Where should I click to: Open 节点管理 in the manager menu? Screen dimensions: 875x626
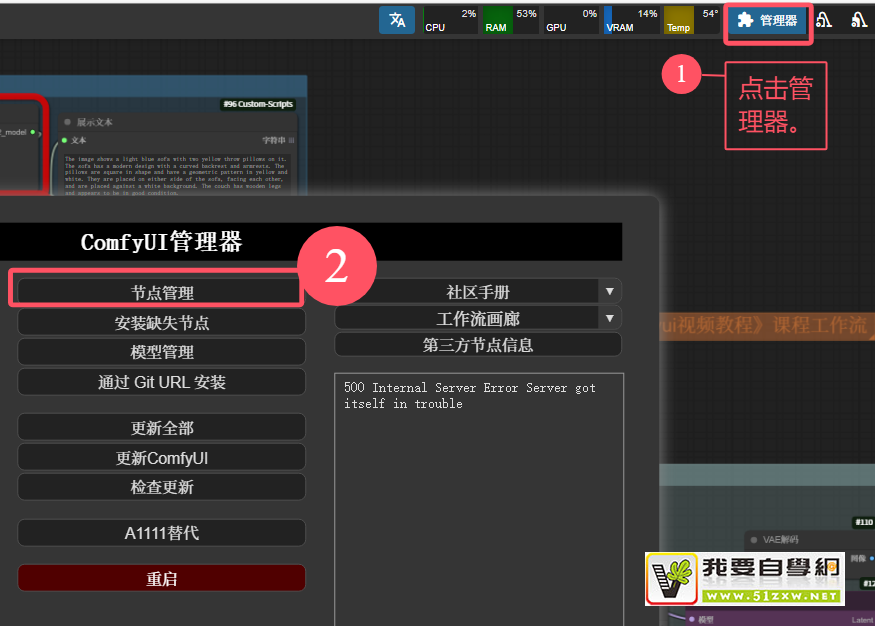[x=162, y=293]
